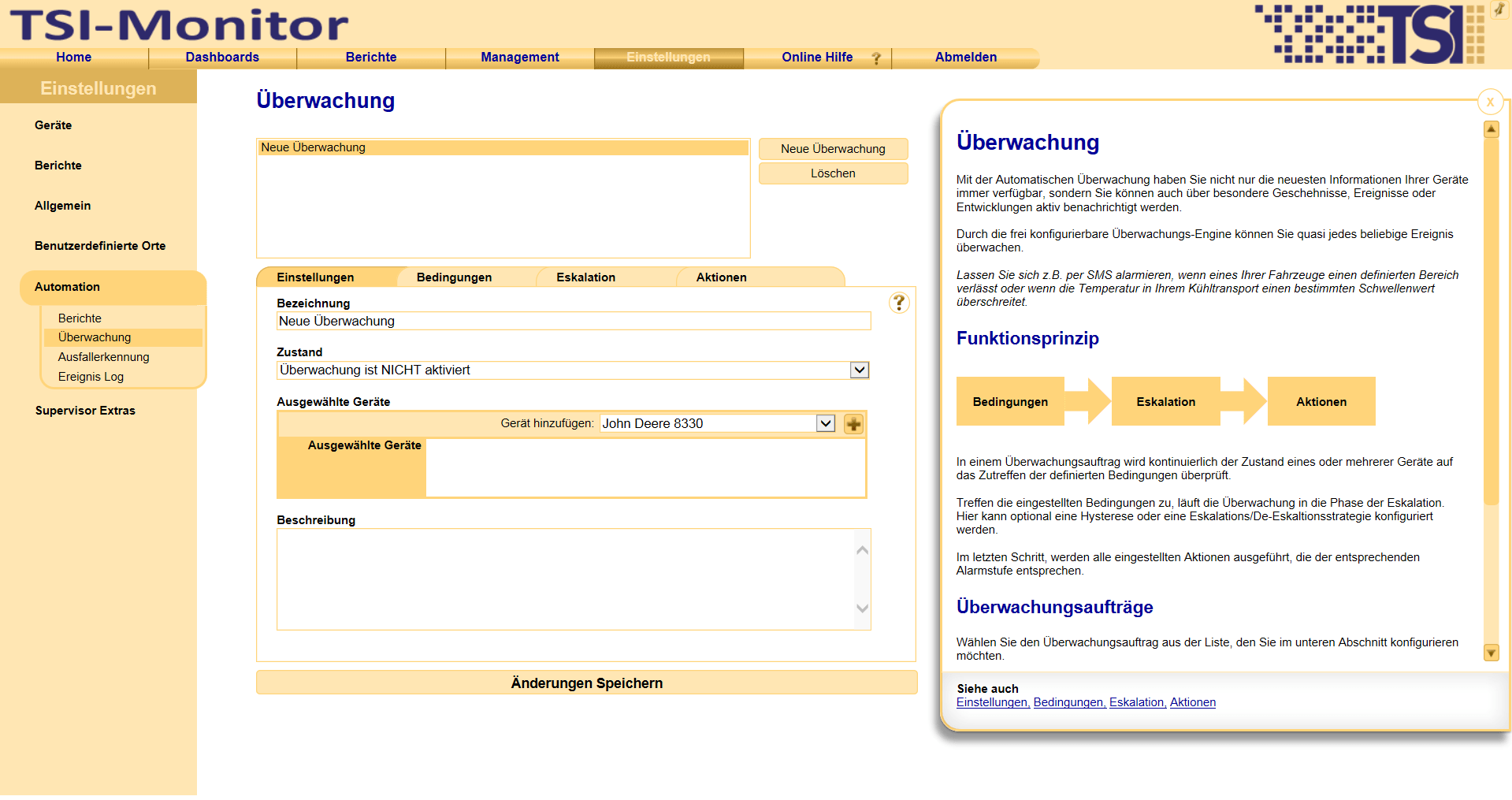Open the Management menu
1512x800 pixels.
pyautogui.click(x=520, y=58)
